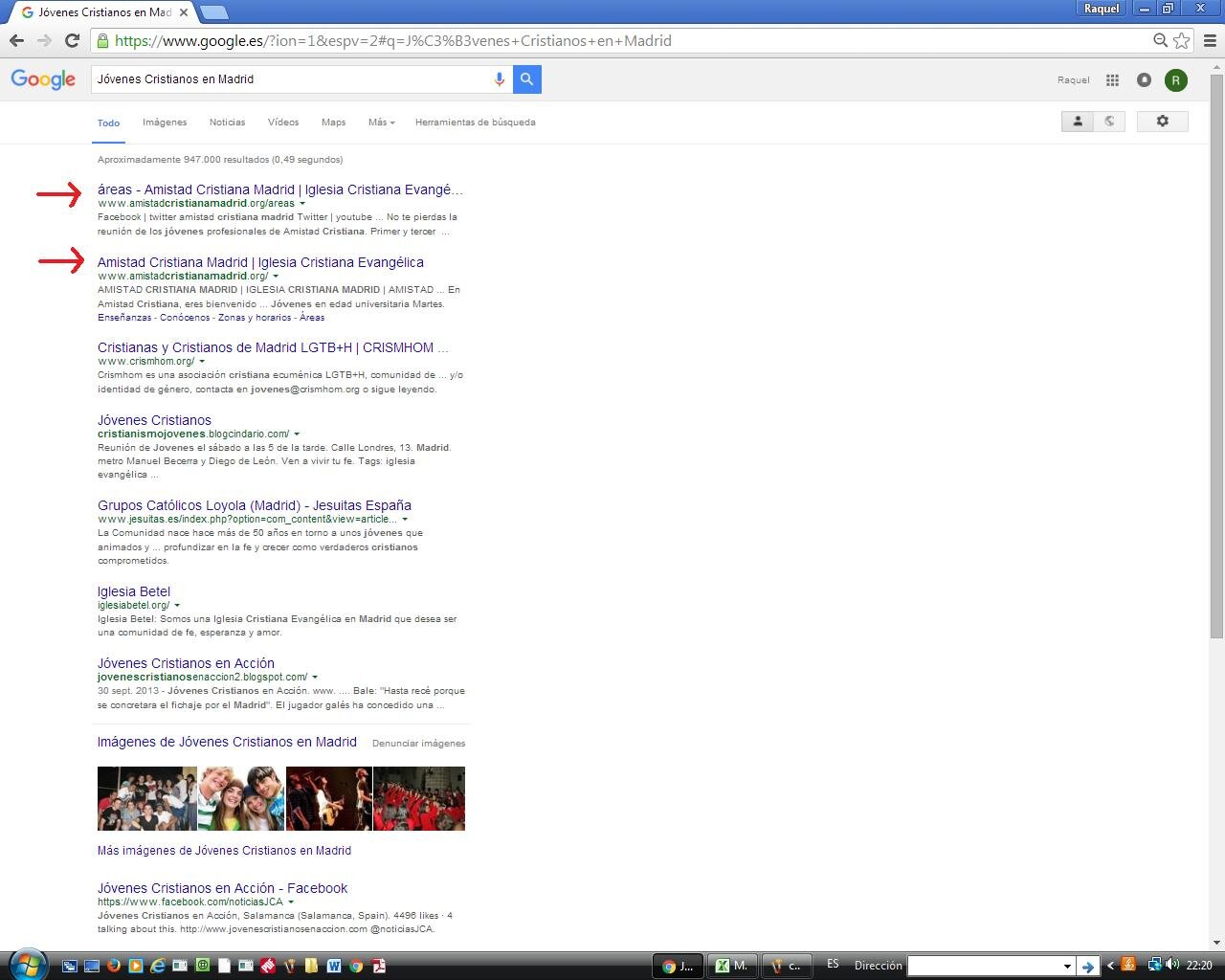Open the Google apps grid
The width and height of the screenshot is (1225, 980).
point(1112,80)
